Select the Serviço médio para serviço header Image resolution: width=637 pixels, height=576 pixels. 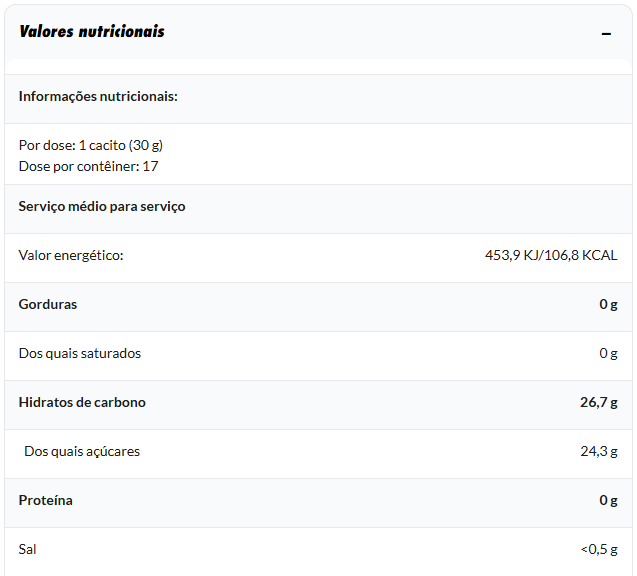click(x=102, y=206)
